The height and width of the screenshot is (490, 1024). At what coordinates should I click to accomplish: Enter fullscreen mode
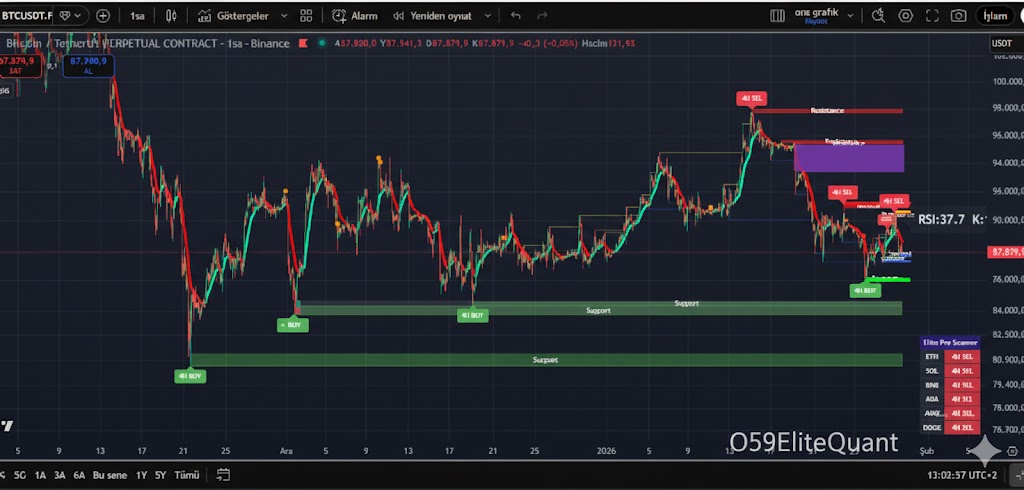click(x=932, y=16)
